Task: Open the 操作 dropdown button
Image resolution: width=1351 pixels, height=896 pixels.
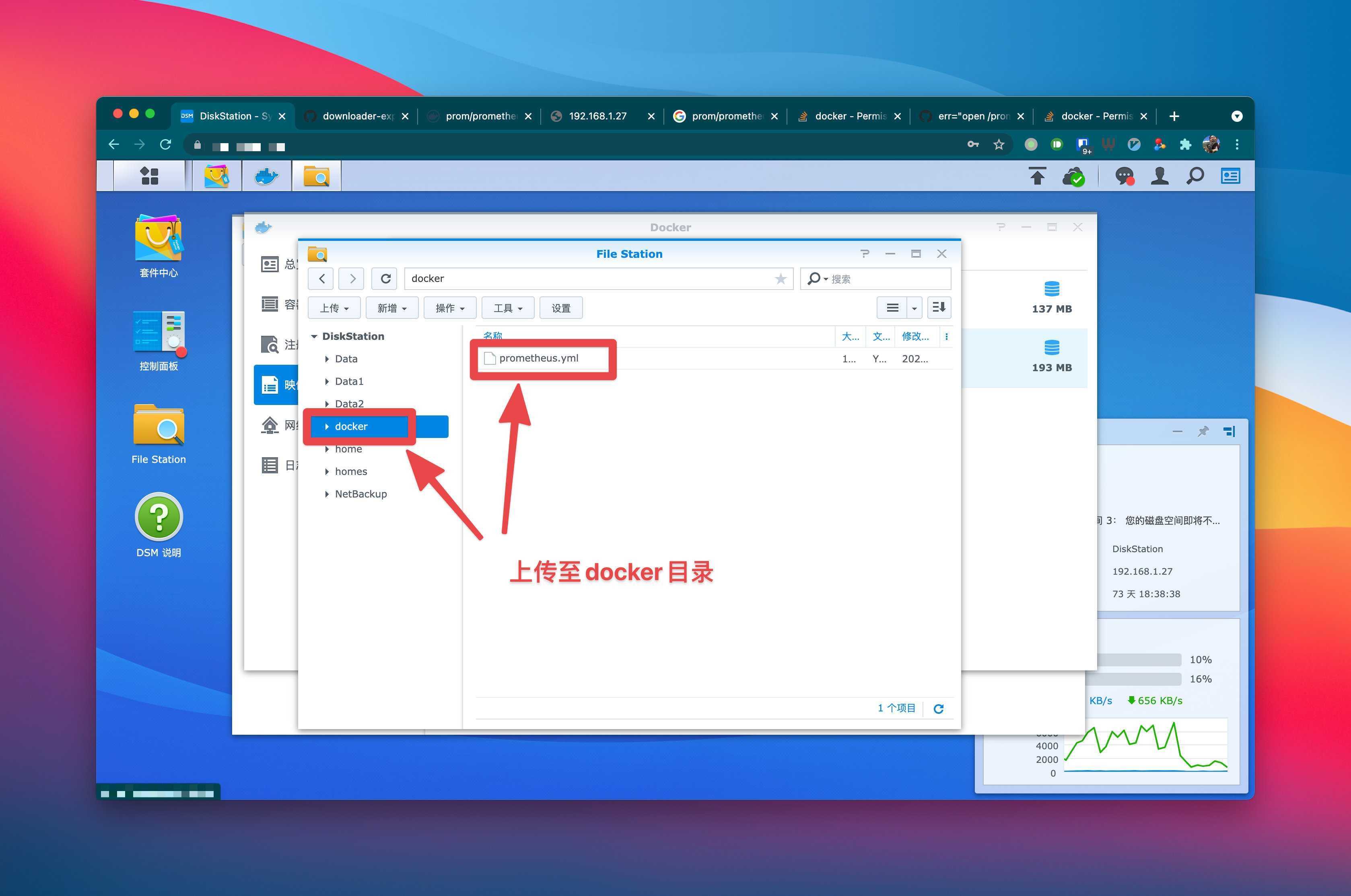Action: pyautogui.click(x=450, y=308)
